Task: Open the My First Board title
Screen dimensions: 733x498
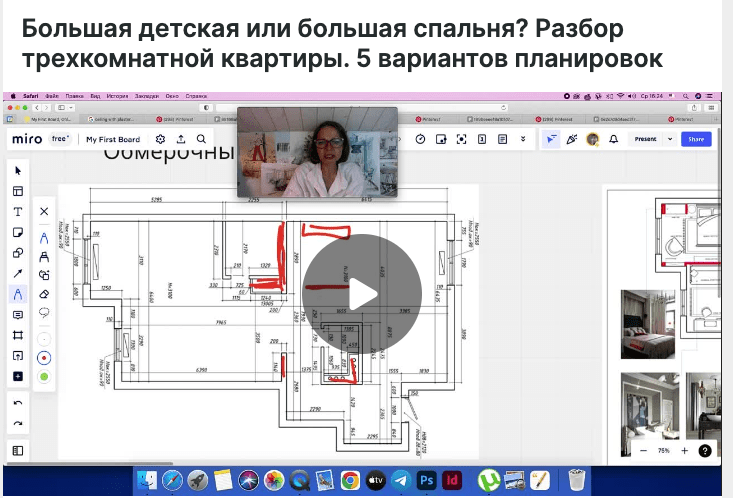Action: [x=114, y=139]
